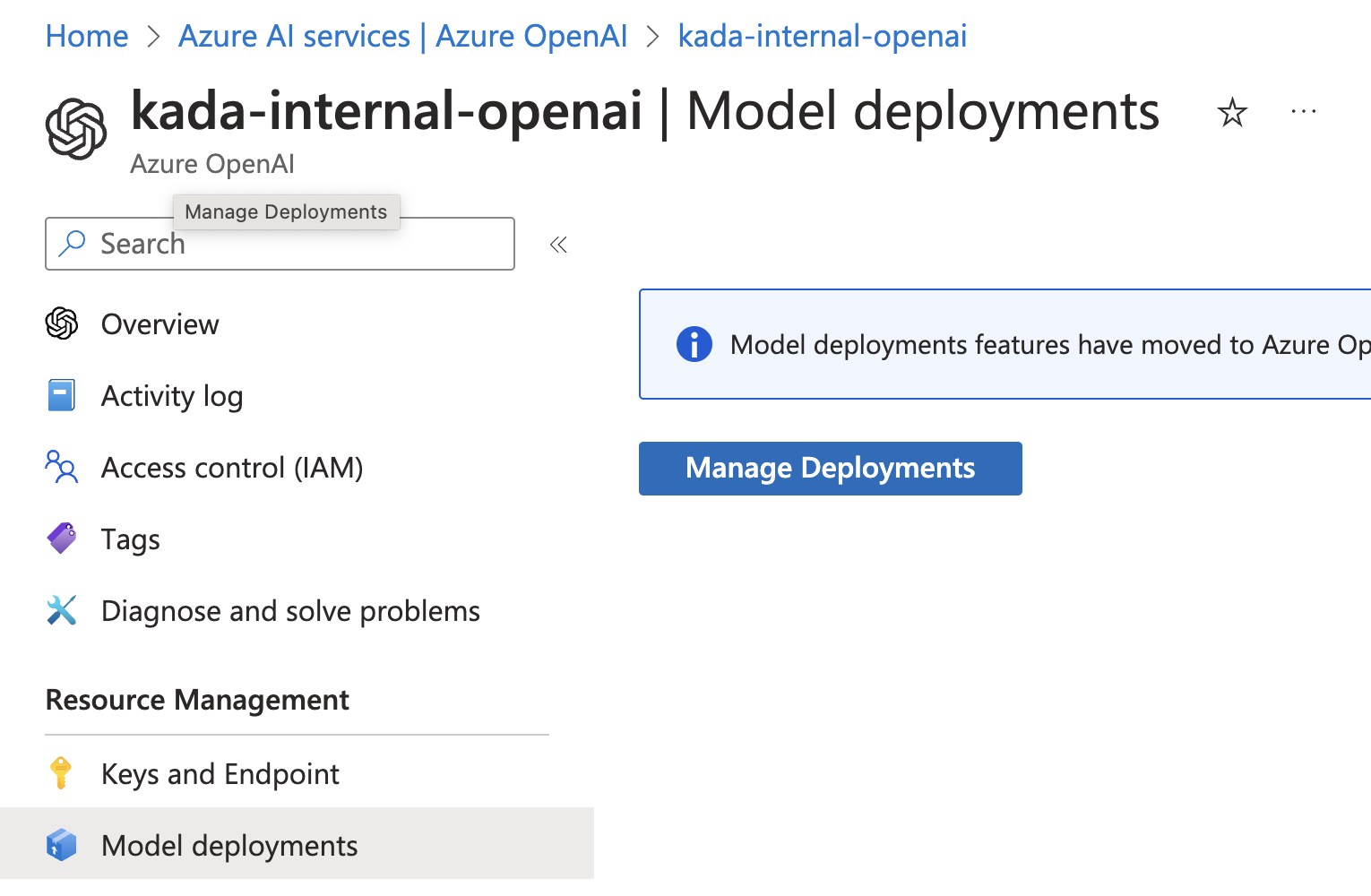The height and width of the screenshot is (896, 1371).
Task: Click the blue info icon in banner
Action: [694, 344]
